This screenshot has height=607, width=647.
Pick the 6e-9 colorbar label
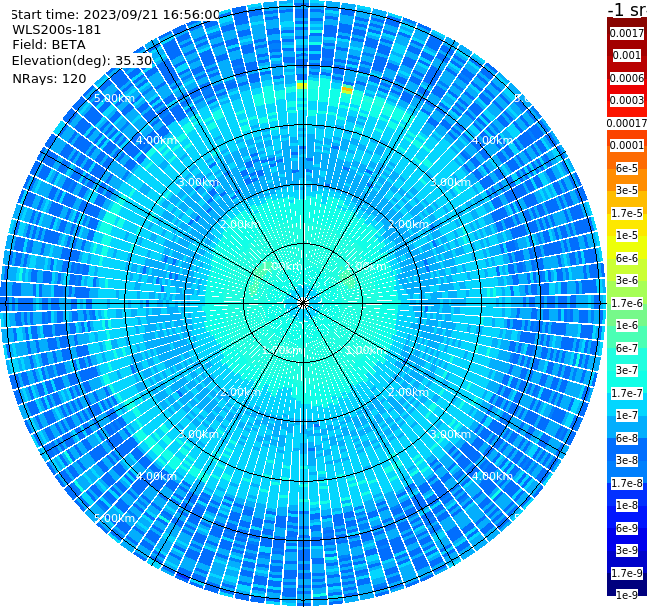627,528
